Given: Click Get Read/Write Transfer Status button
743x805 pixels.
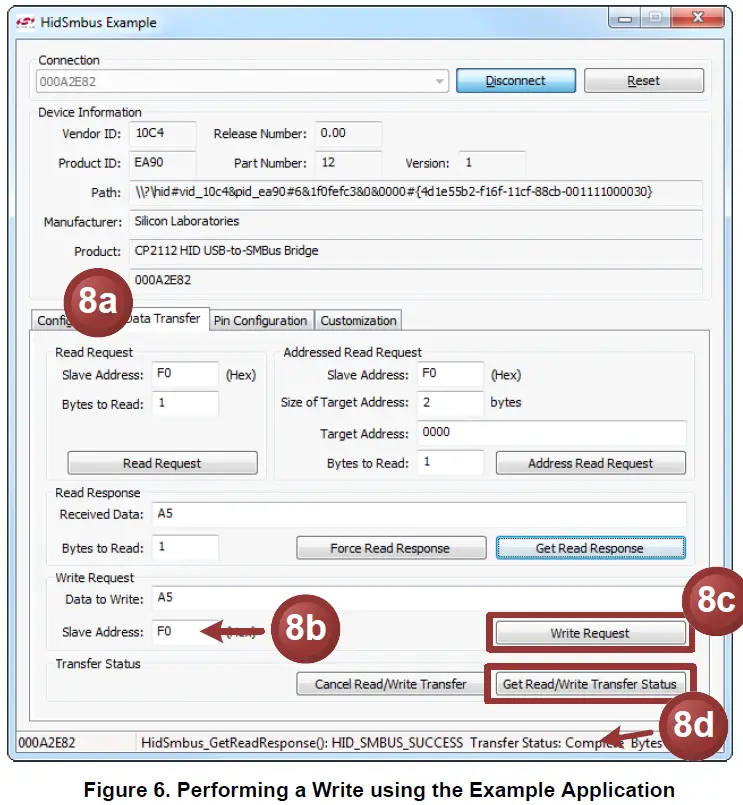Looking at the screenshot, I should pos(590,684).
